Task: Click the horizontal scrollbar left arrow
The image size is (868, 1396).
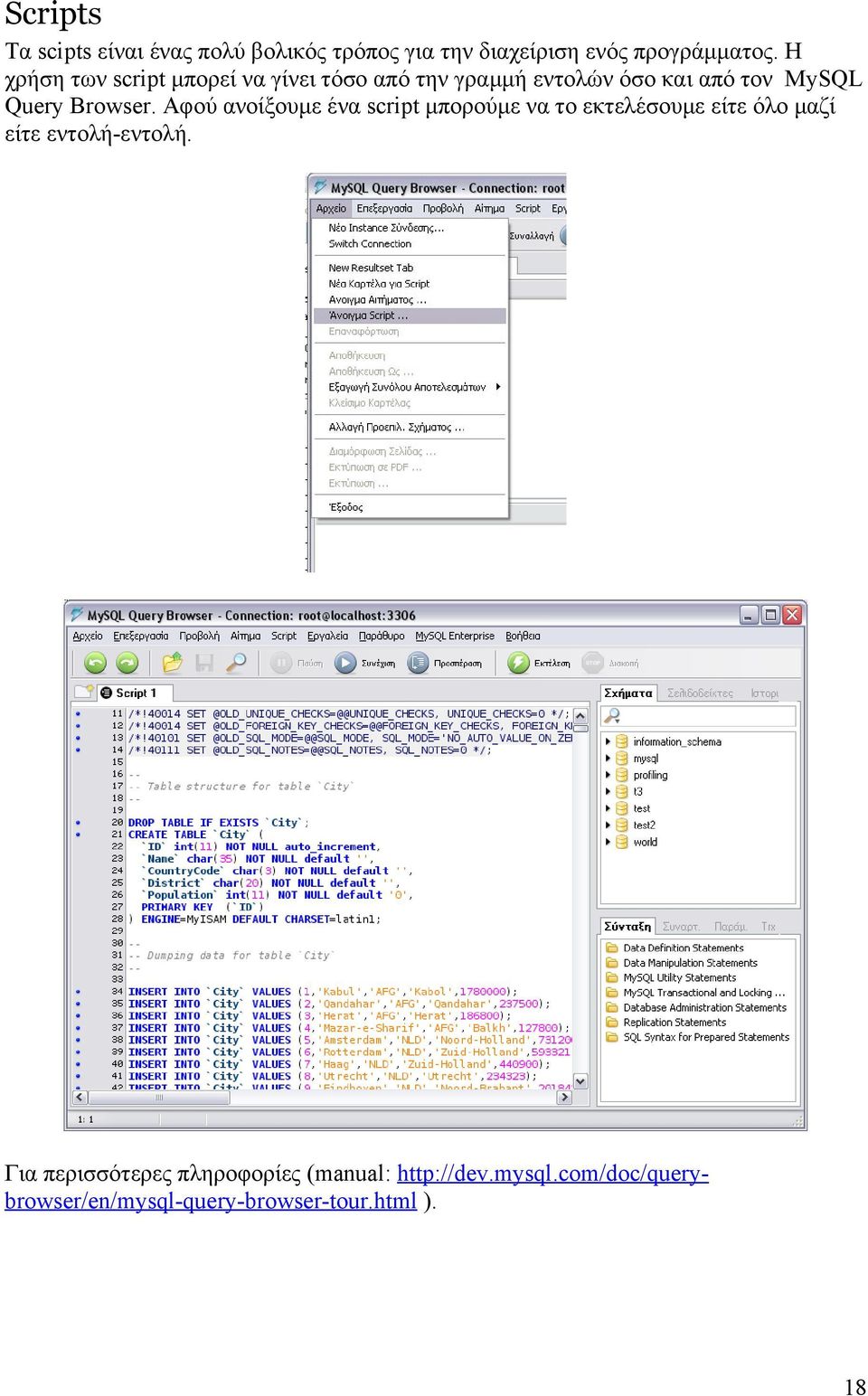Action: [80, 1097]
